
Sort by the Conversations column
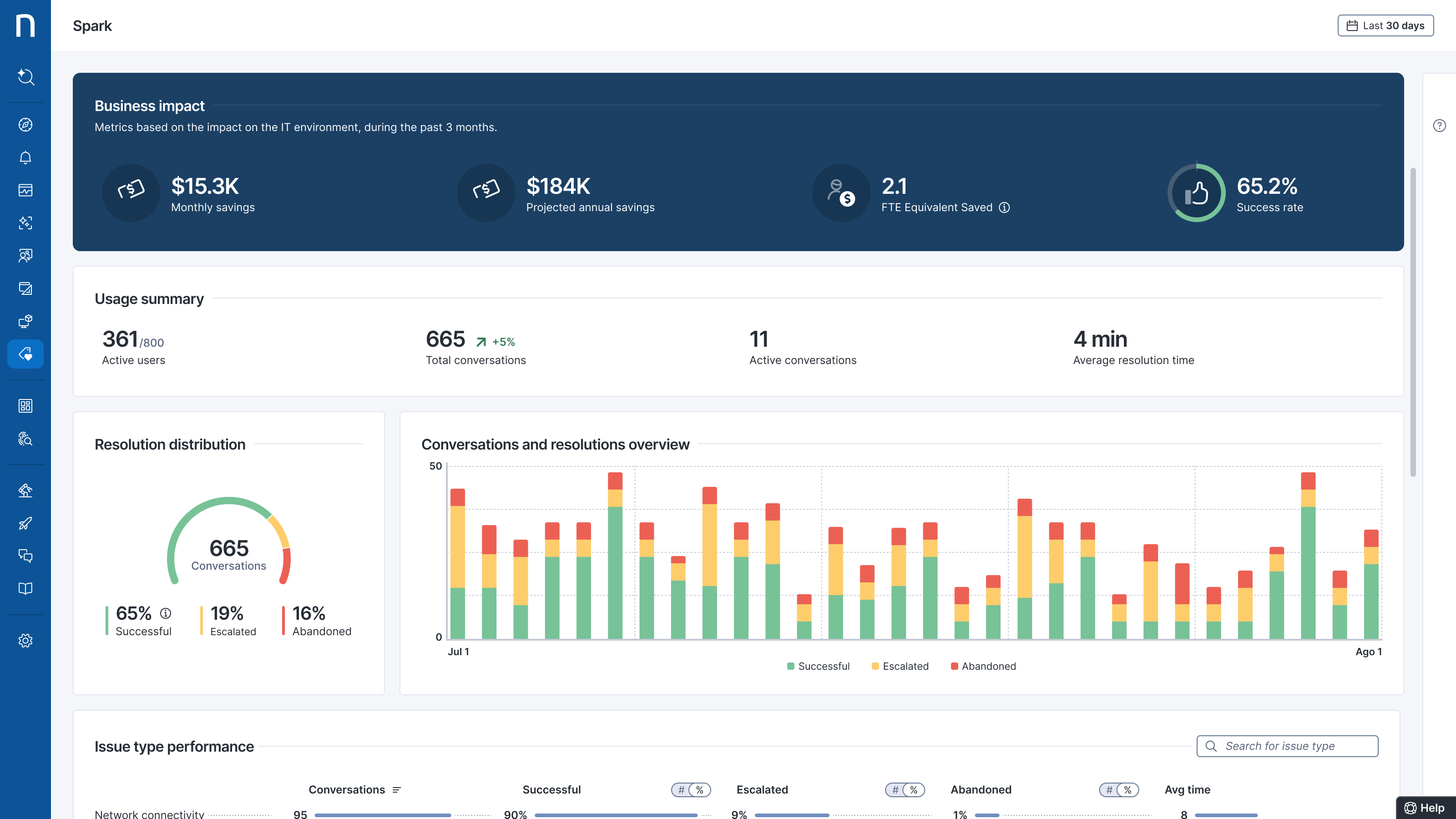point(397,789)
